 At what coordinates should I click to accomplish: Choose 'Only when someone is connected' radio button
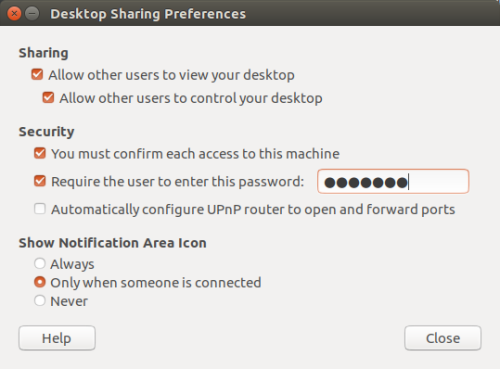(40, 282)
